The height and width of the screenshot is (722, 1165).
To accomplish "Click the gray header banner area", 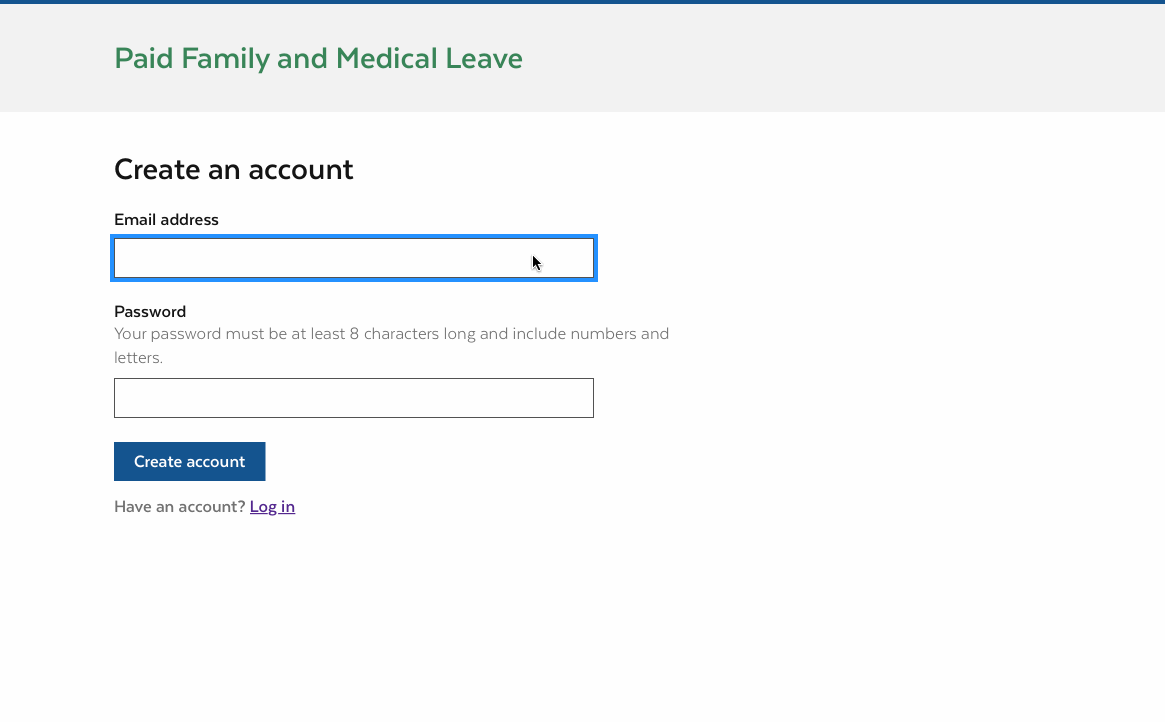I will pos(800,58).
